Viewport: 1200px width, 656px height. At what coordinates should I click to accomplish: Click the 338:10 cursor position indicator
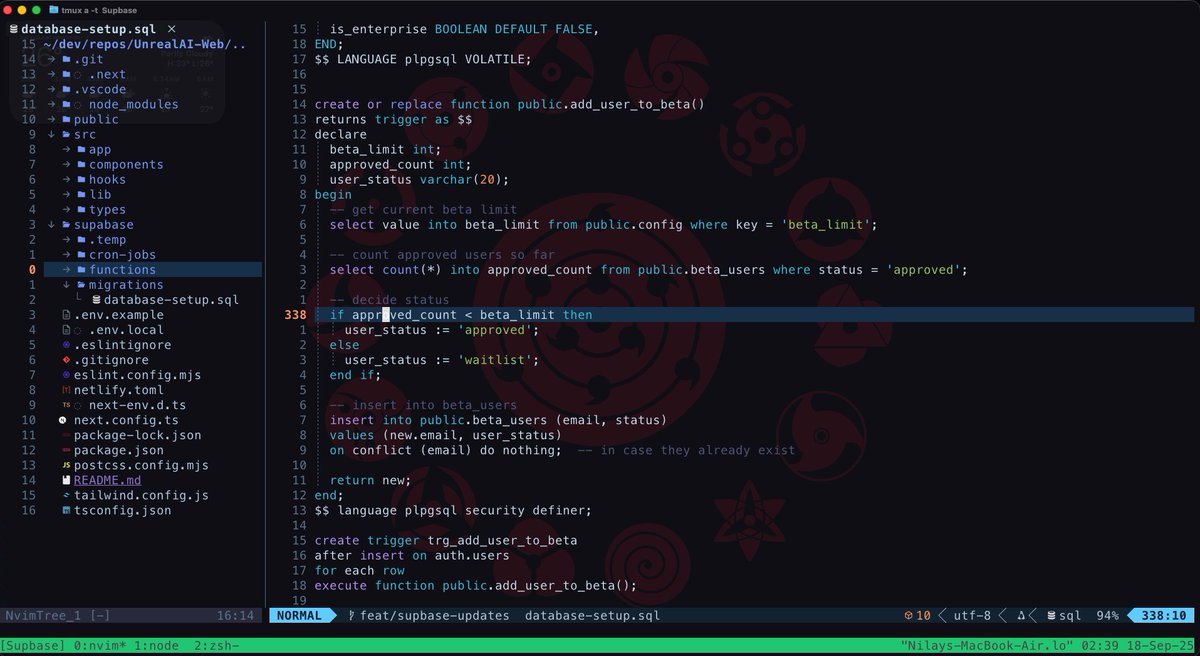click(x=1163, y=616)
